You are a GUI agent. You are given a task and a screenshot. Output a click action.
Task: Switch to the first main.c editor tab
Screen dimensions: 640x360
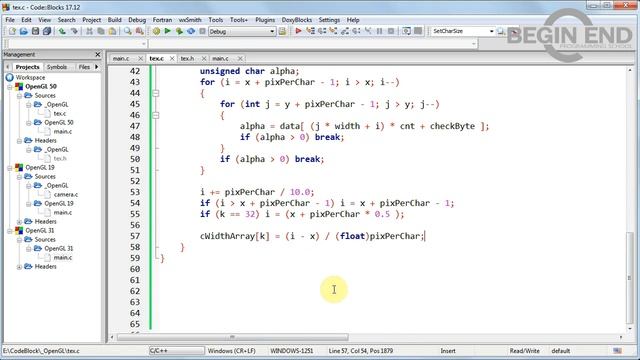click(x=121, y=58)
